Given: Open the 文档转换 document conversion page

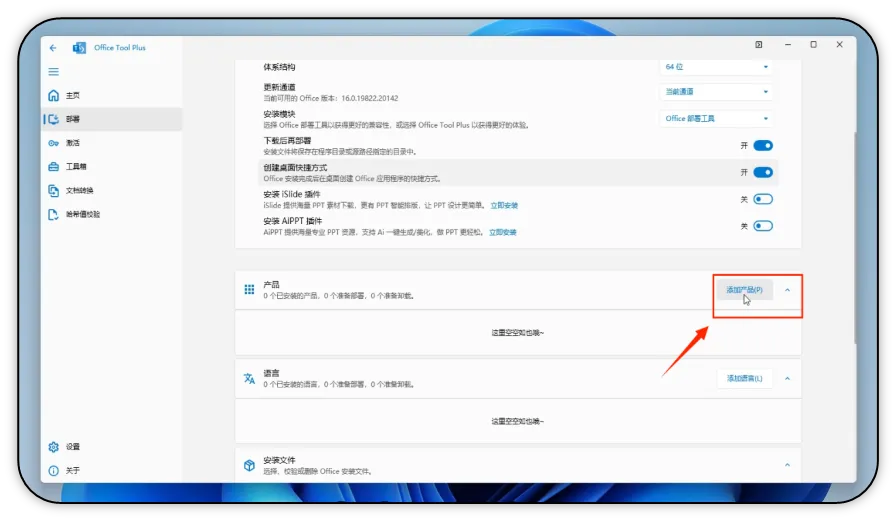Looking at the screenshot, I should tap(112, 190).
